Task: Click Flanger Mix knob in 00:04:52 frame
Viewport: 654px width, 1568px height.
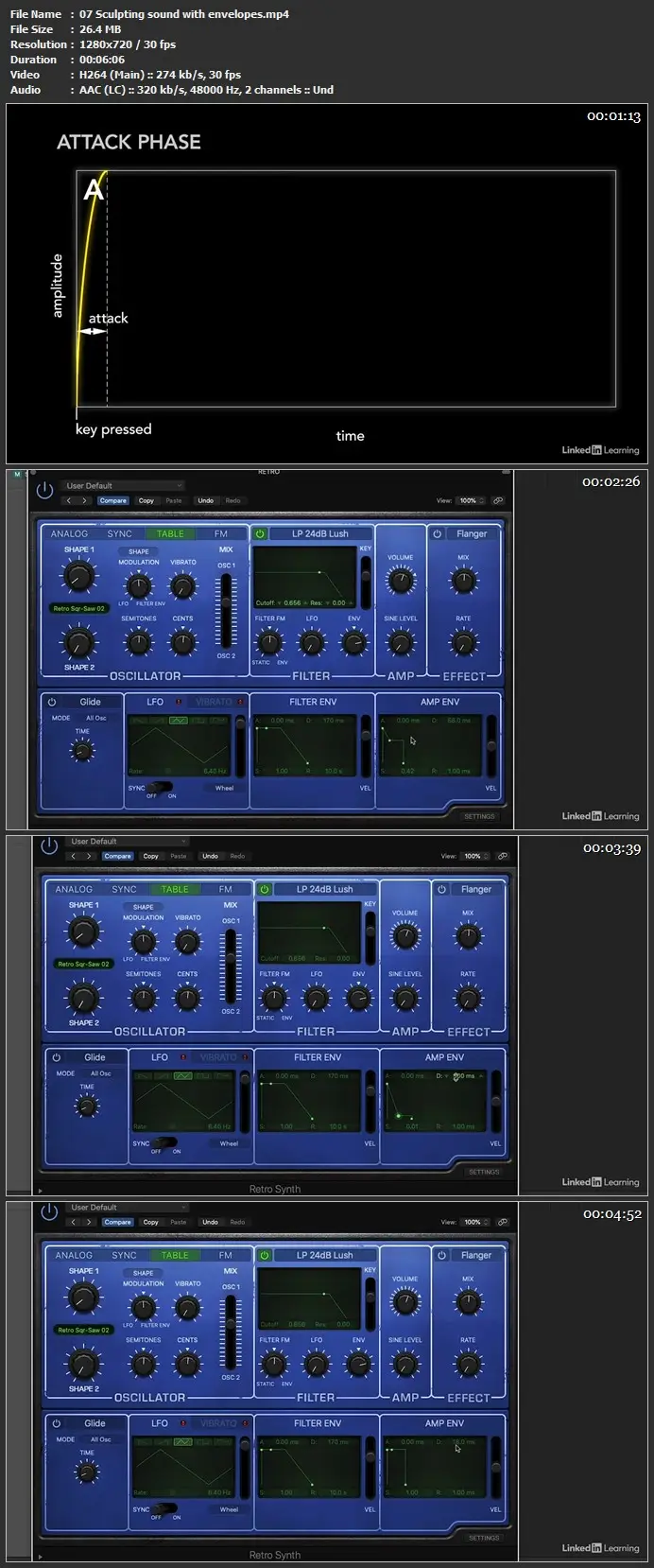Action: tap(468, 1302)
